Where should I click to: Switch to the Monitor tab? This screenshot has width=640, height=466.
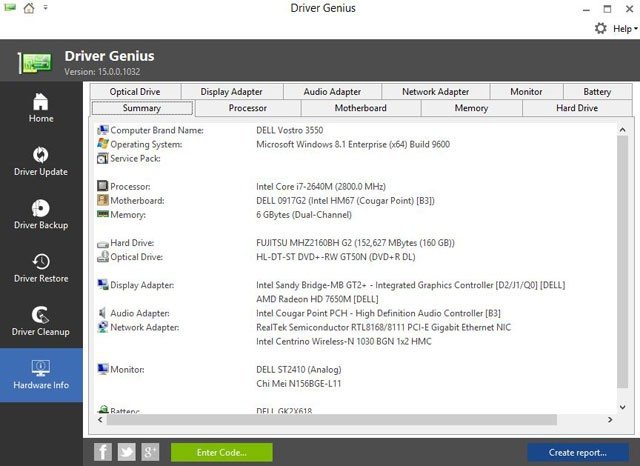click(527, 91)
